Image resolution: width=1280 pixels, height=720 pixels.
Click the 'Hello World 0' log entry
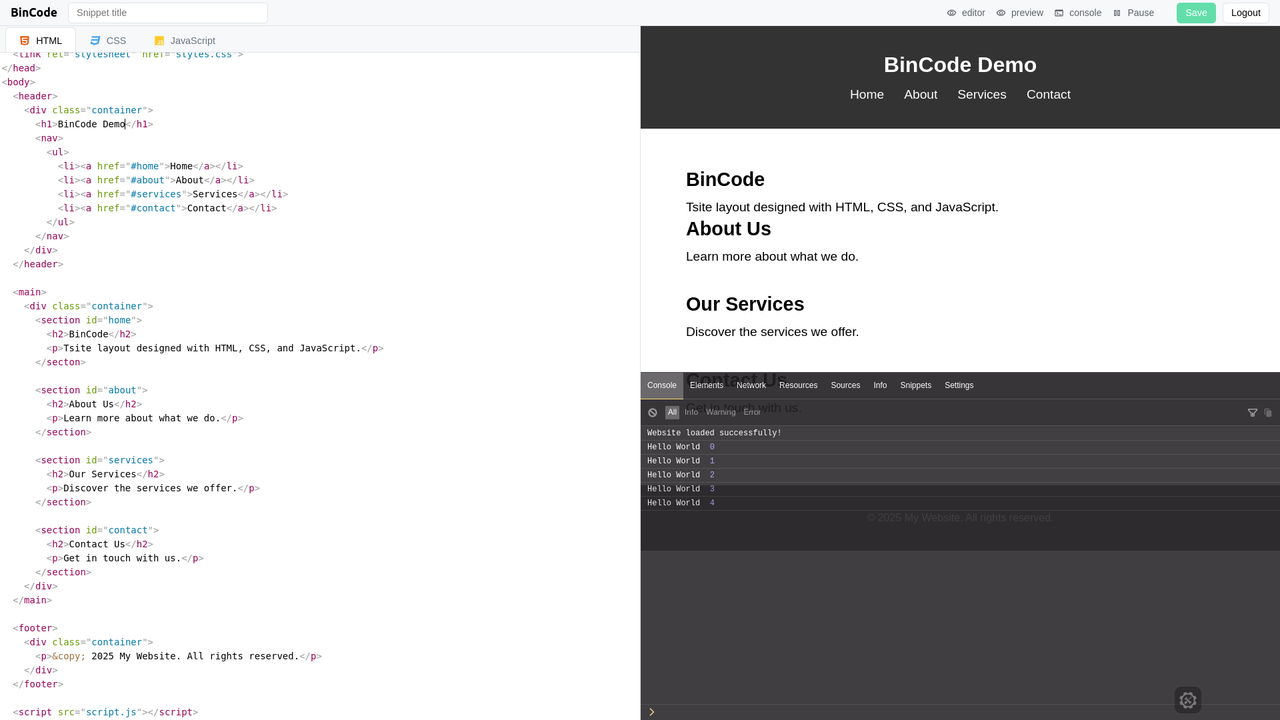tap(960, 447)
